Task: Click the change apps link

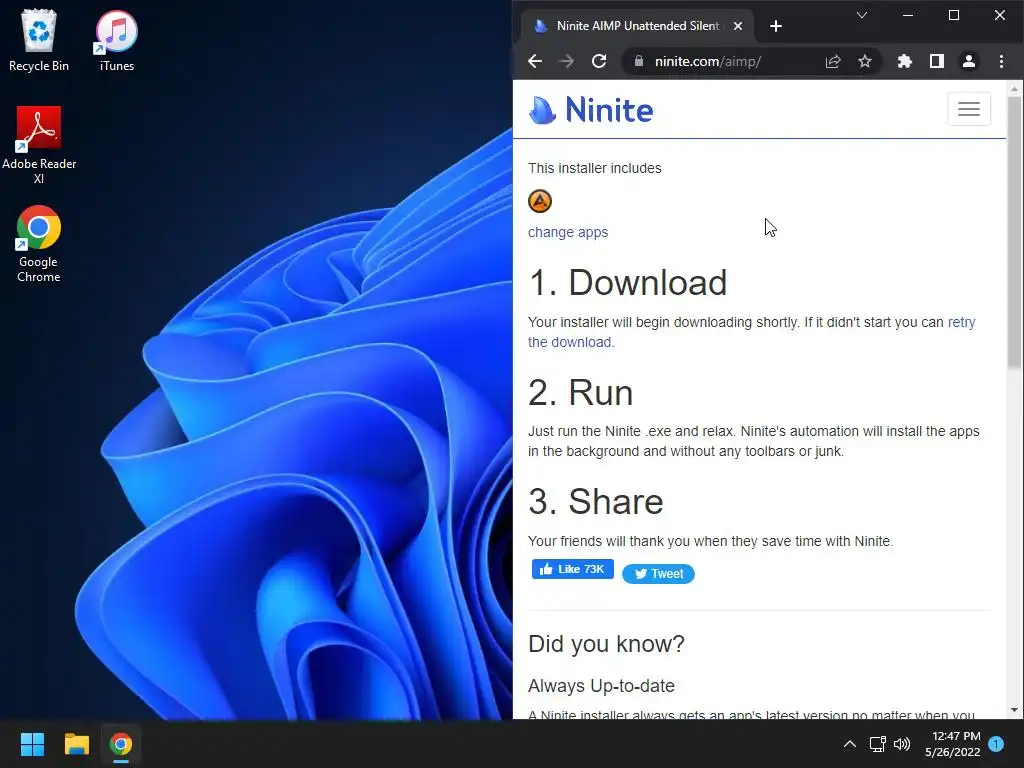Action: pyautogui.click(x=568, y=232)
